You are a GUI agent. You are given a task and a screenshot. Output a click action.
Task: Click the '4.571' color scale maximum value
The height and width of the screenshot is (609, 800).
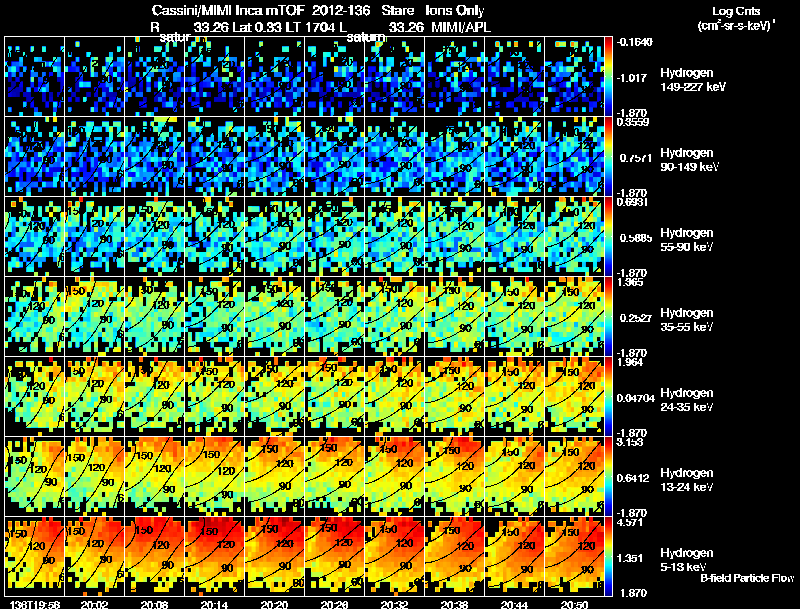(630, 523)
